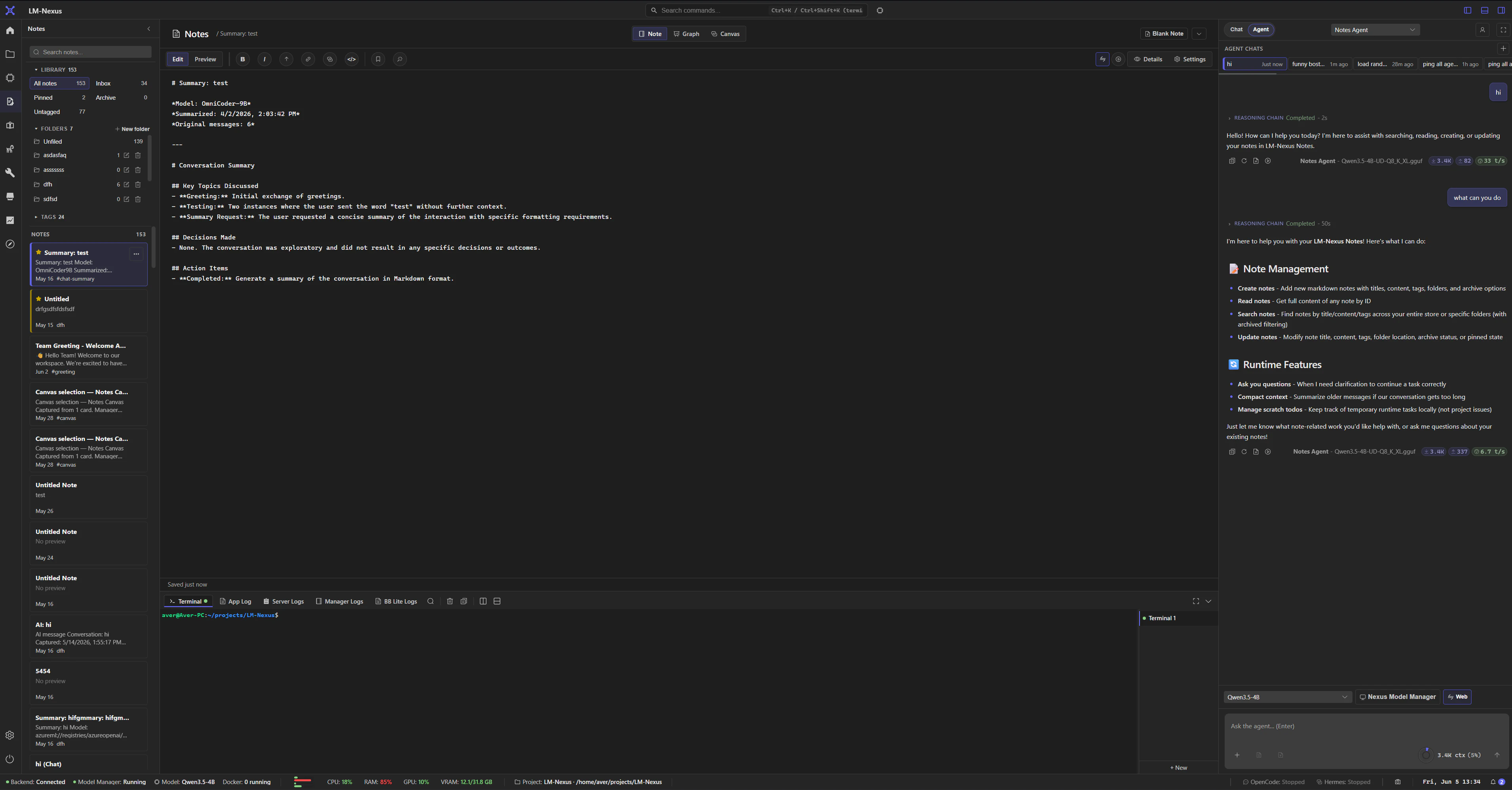Apply bold formatting in note toolbar

(x=242, y=59)
